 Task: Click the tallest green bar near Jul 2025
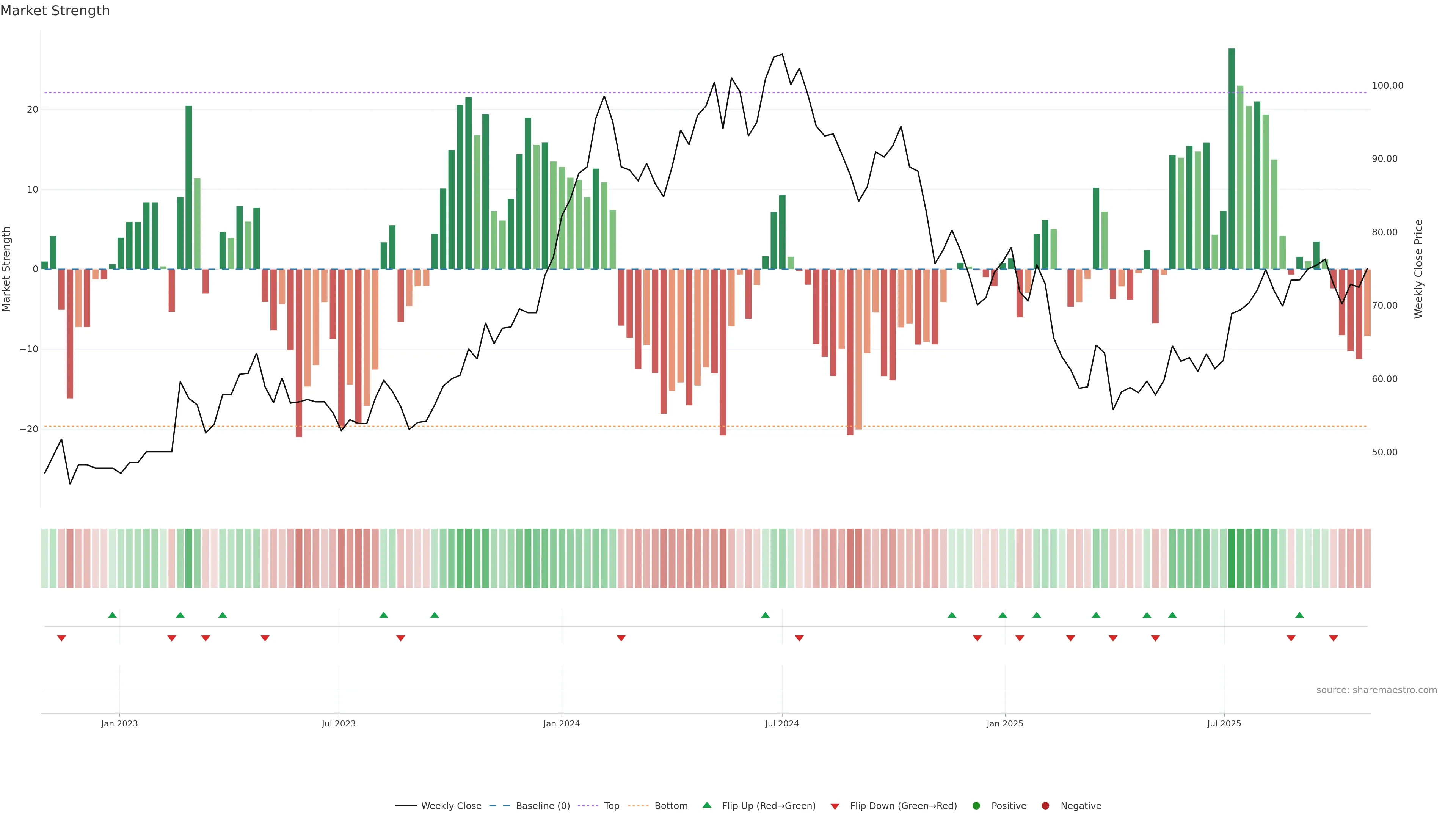(x=1232, y=158)
